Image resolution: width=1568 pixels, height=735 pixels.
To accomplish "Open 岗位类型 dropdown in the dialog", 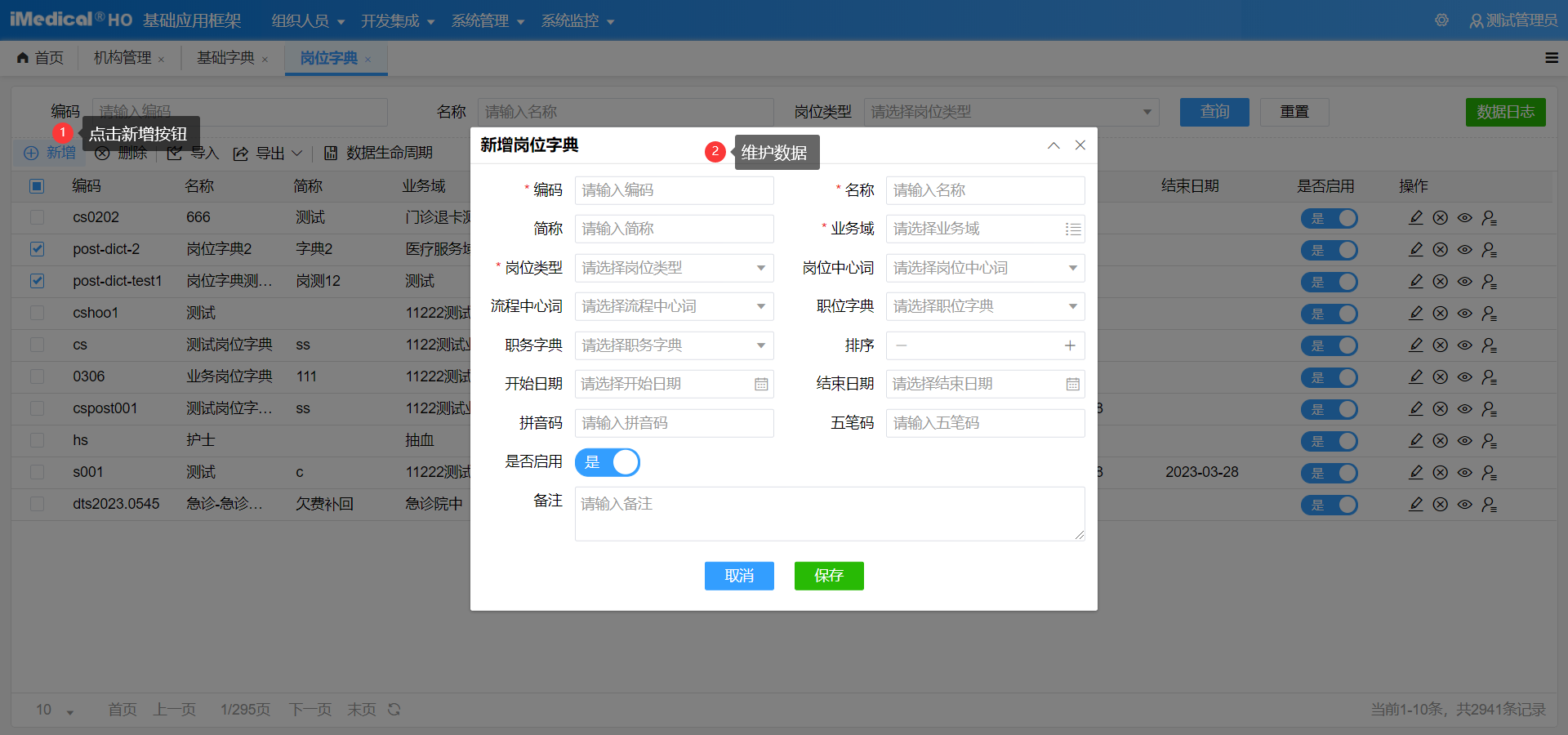I will [x=674, y=268].
